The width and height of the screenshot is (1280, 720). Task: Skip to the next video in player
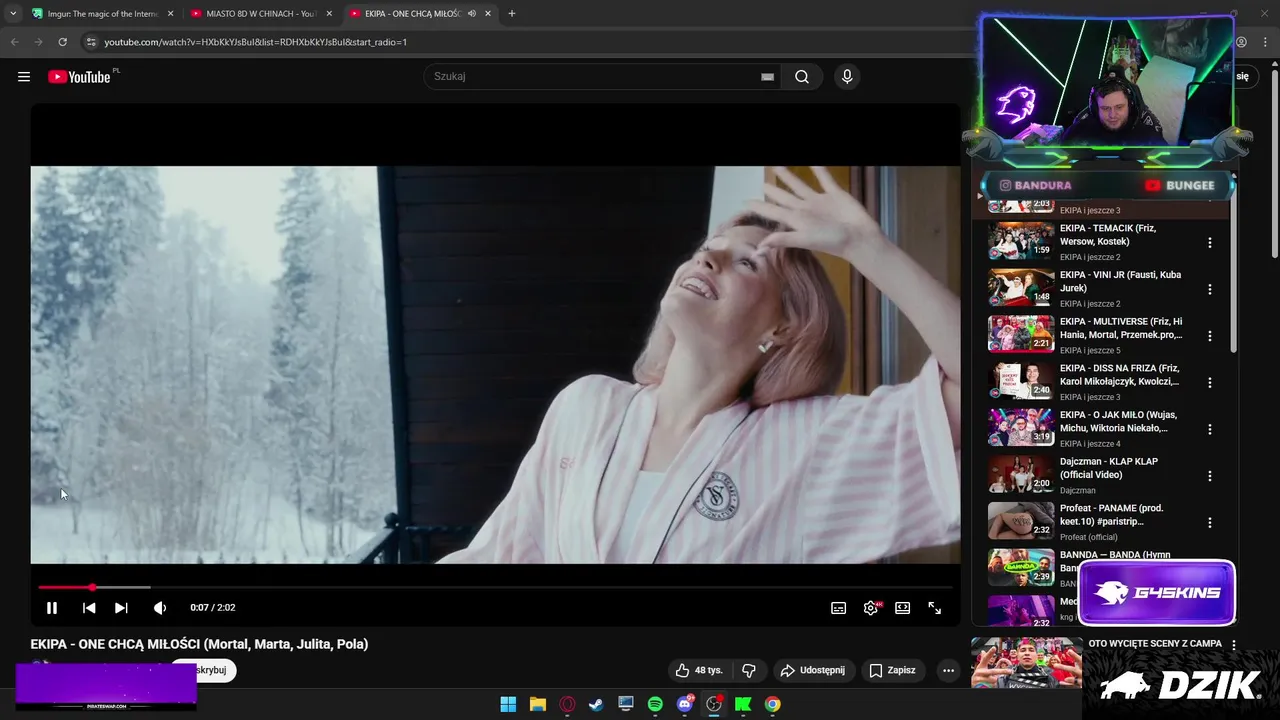[x=121, y=608]
